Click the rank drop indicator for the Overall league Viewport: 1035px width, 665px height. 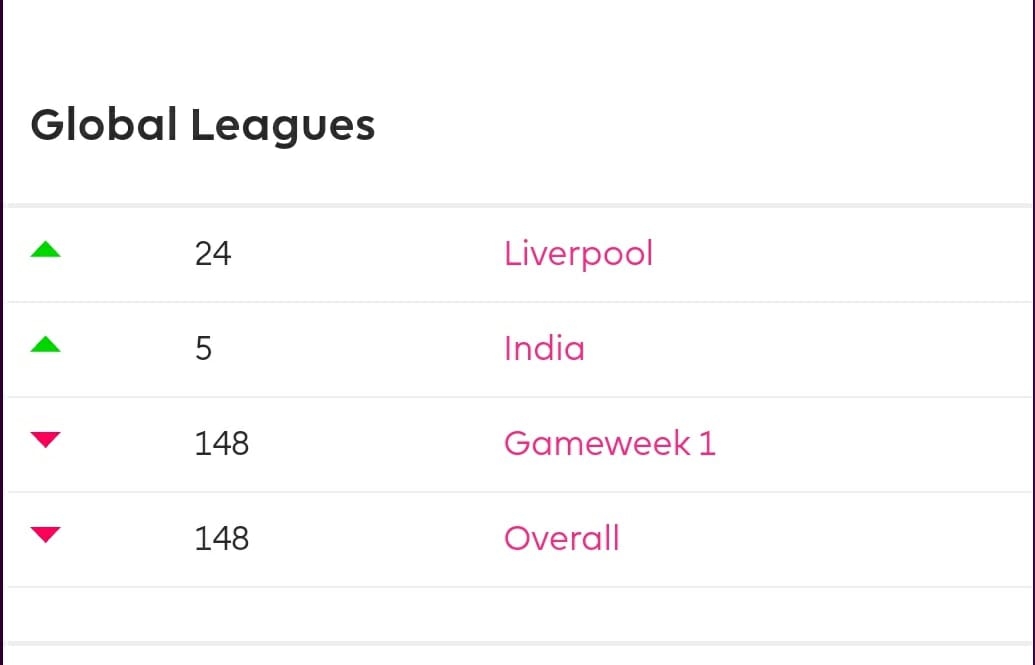pos(44,537)
